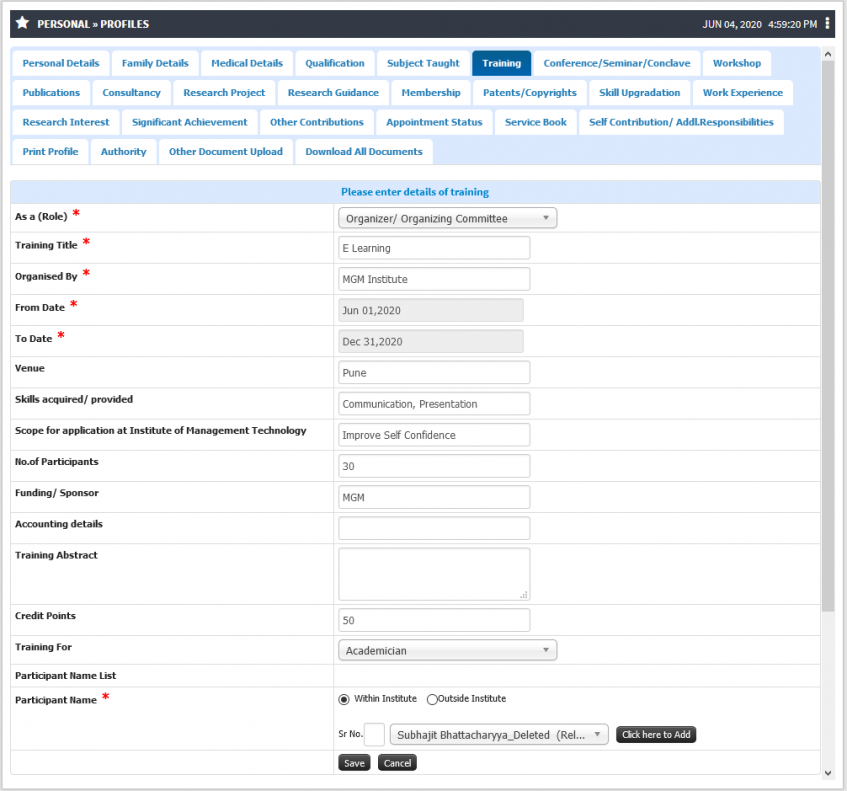Switch to the Family Details tab
This screenshot has height=791, width=847.
155,63
